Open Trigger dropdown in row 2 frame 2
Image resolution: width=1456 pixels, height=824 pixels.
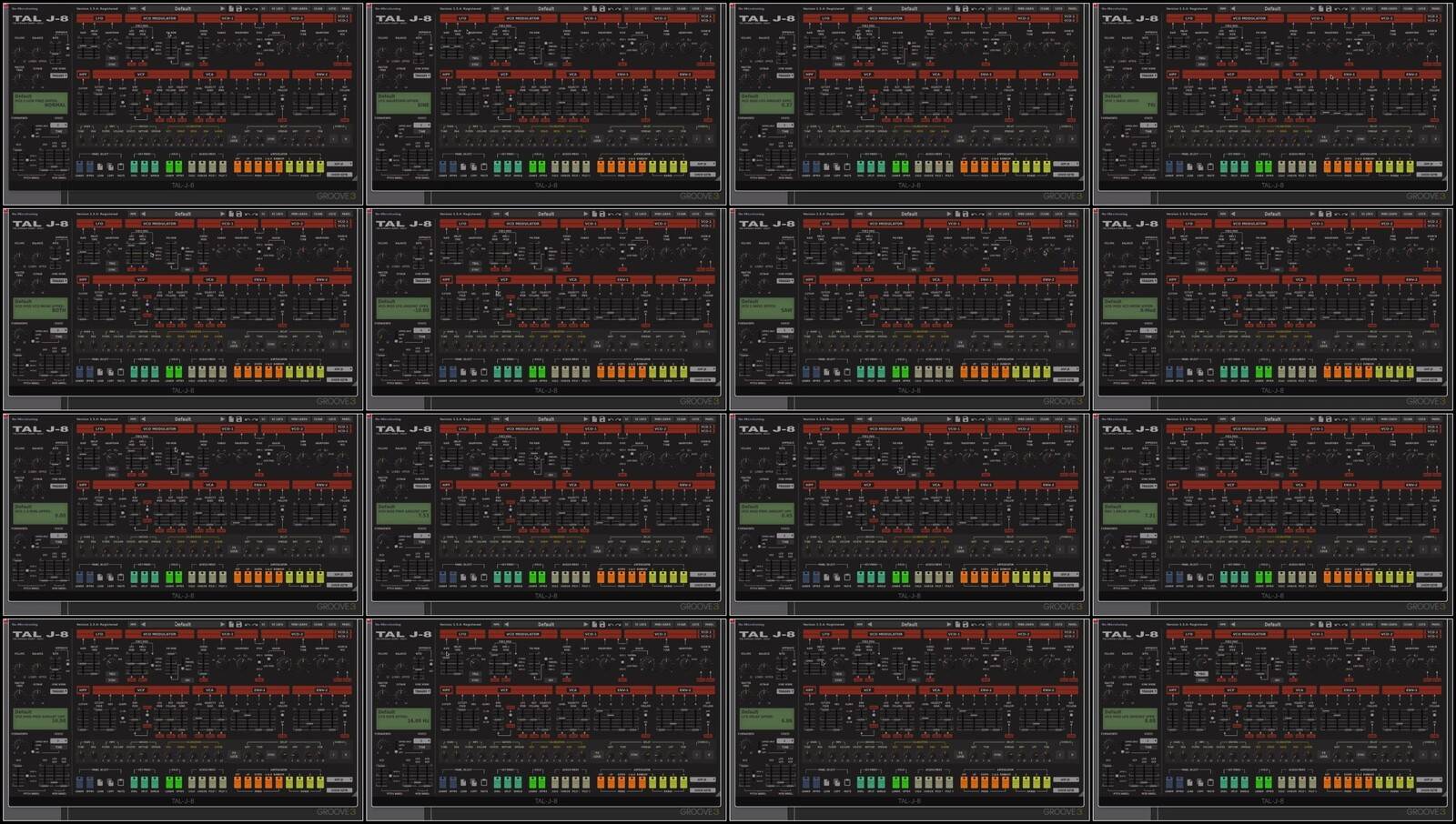422,281
